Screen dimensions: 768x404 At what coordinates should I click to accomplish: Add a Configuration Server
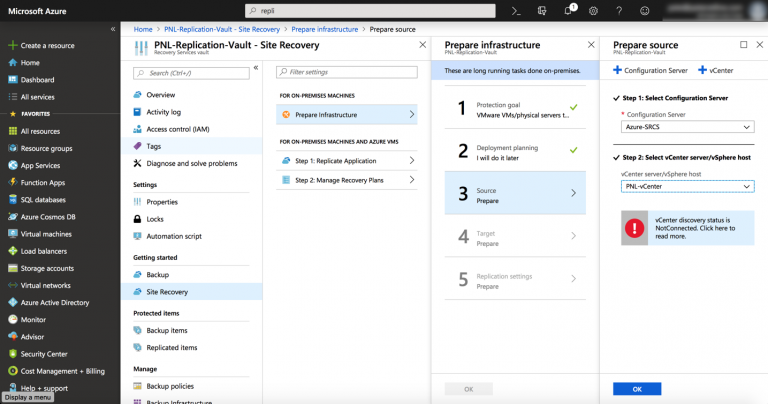[x=650, y=71]
